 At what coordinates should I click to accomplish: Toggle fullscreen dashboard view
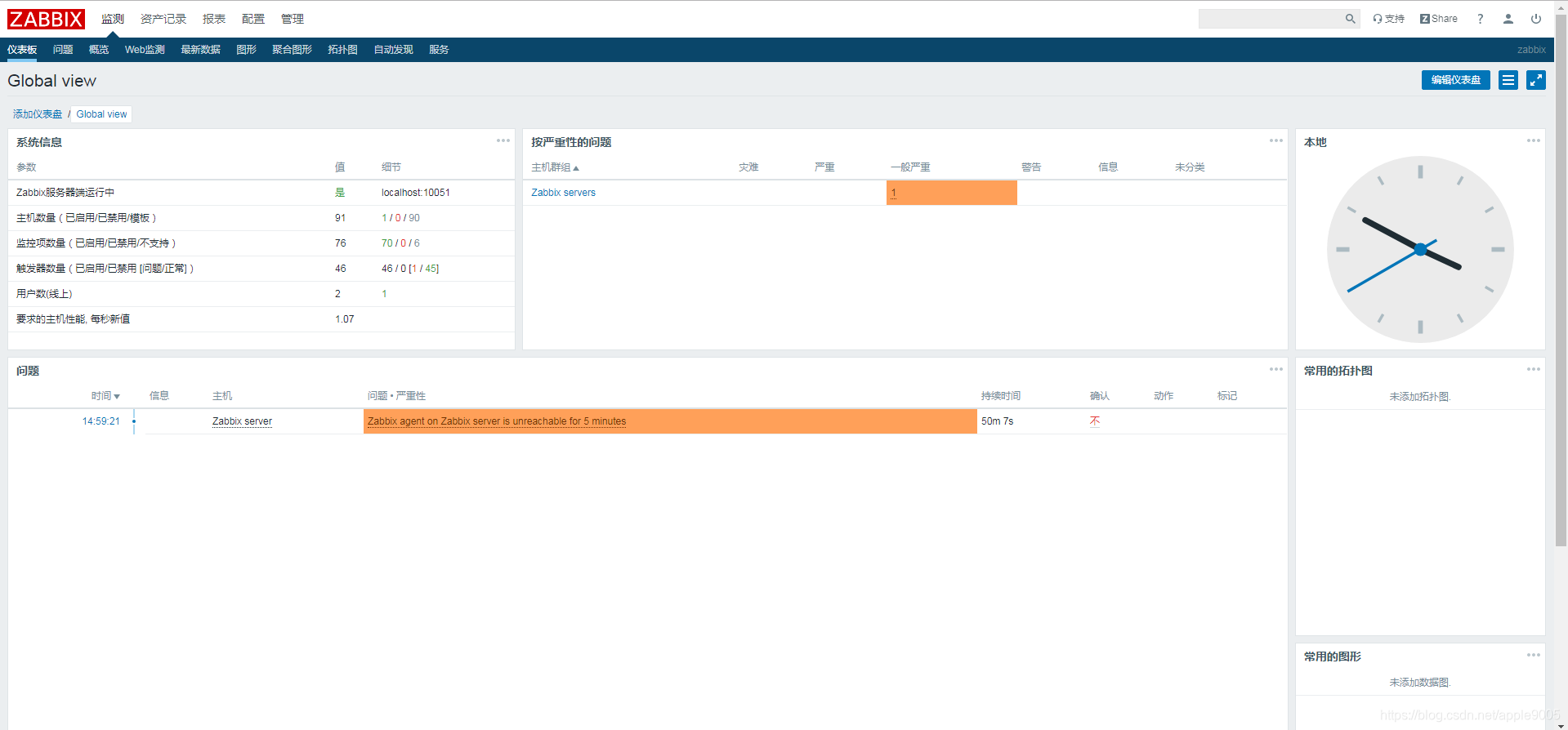point(1536,80)
